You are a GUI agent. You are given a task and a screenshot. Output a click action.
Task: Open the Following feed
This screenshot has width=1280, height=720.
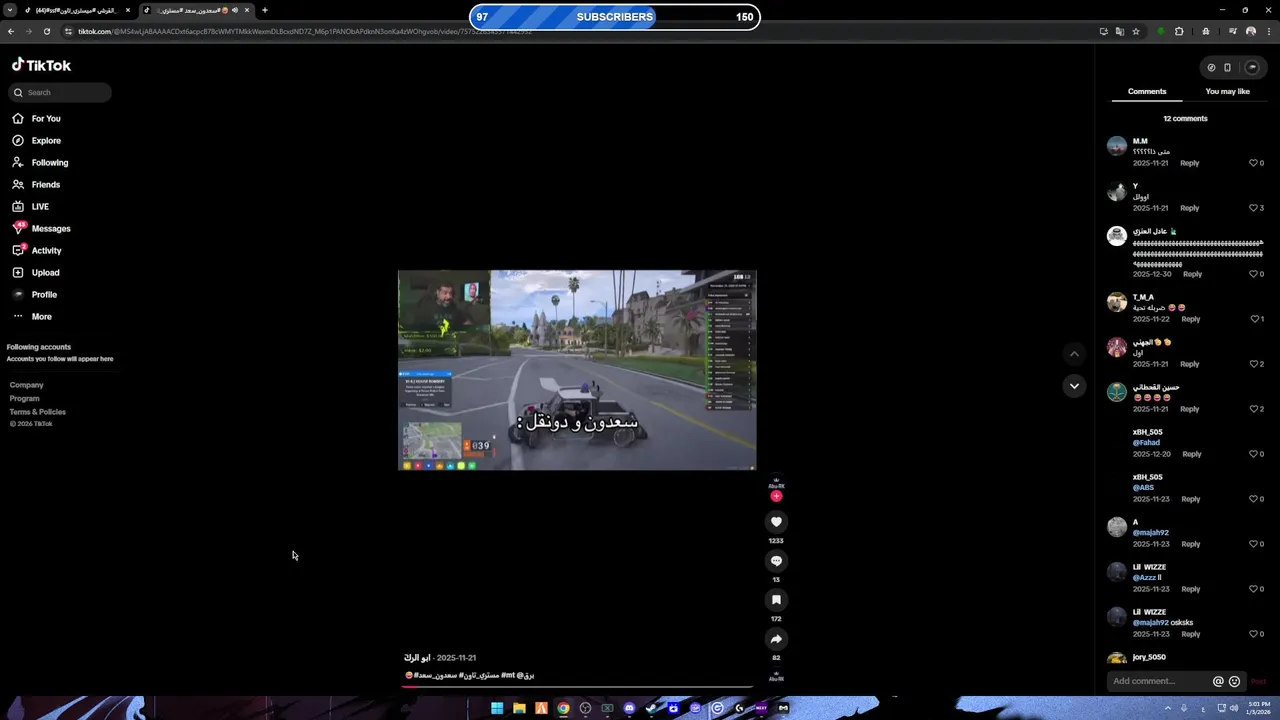click(x=41, y=163)
